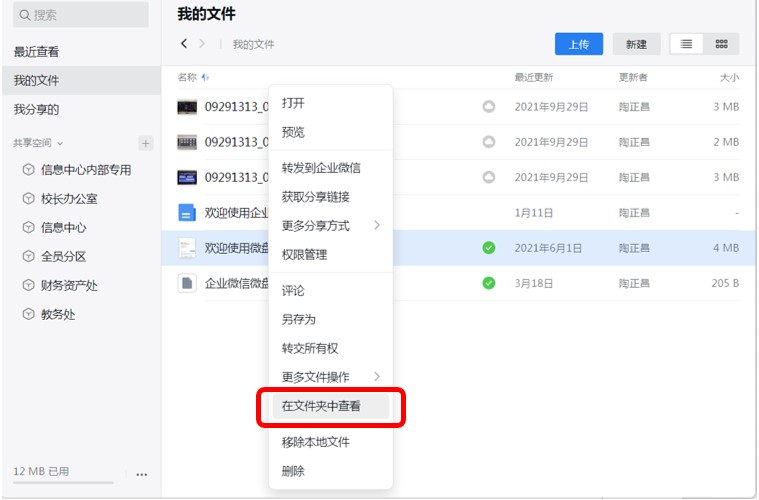Click the sort arrow beside 名称 column

[205, 77]
